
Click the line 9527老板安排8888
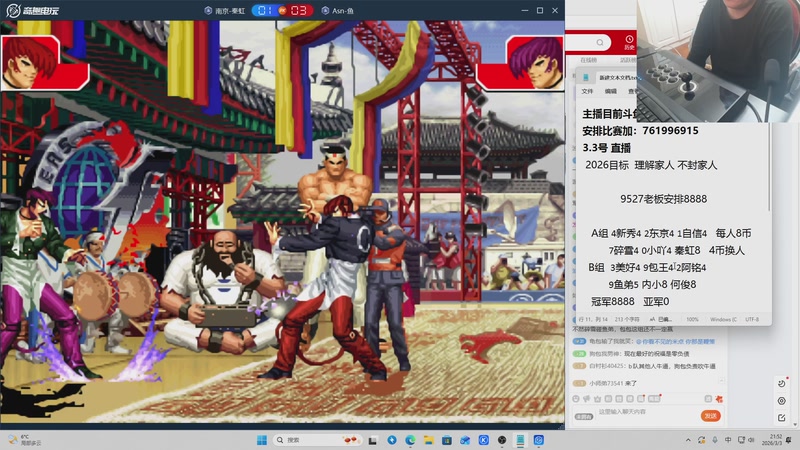click(x=663, y=199)
